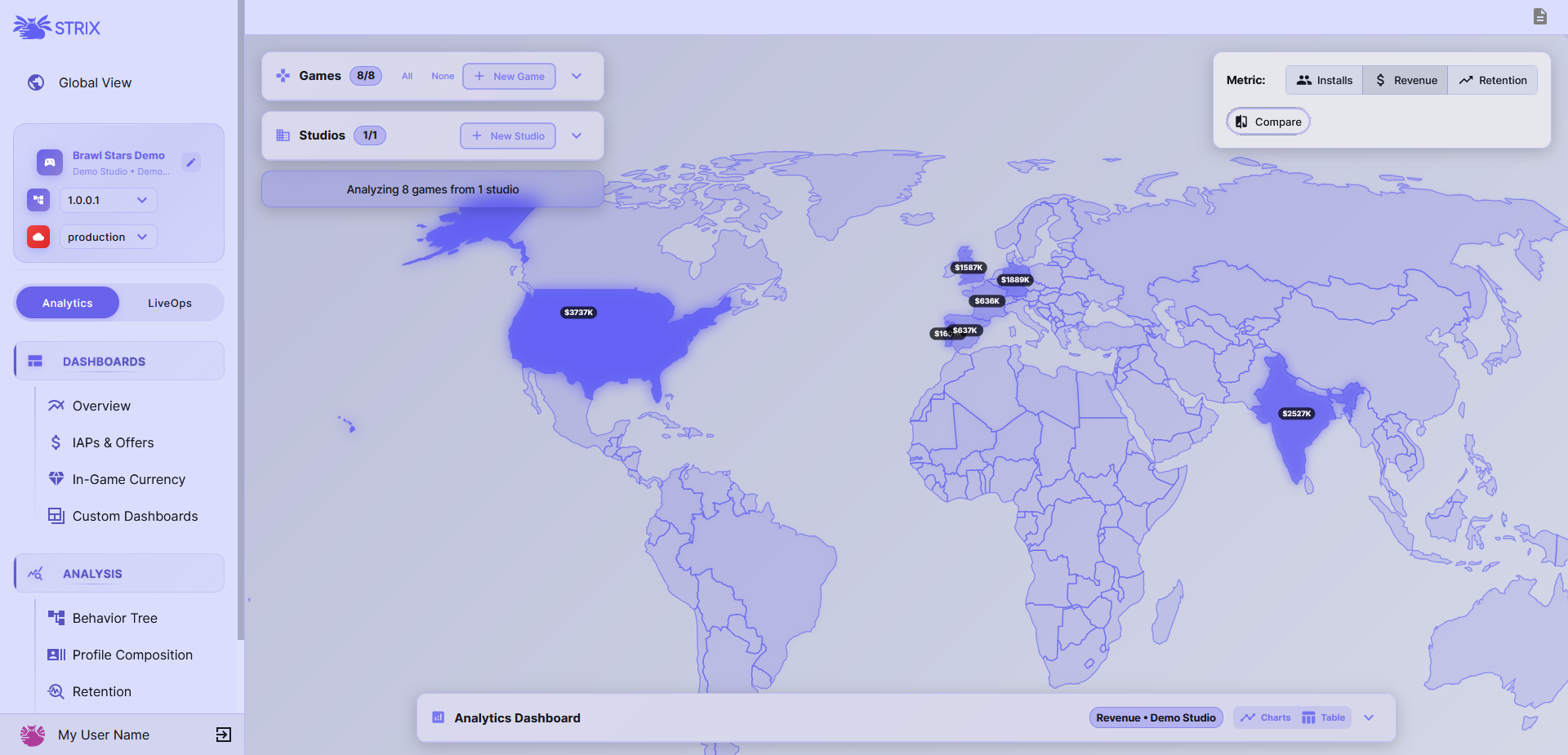Toggle Compare mode
The width and height of the screenshot is (1568, 755).
[1268, 122]
